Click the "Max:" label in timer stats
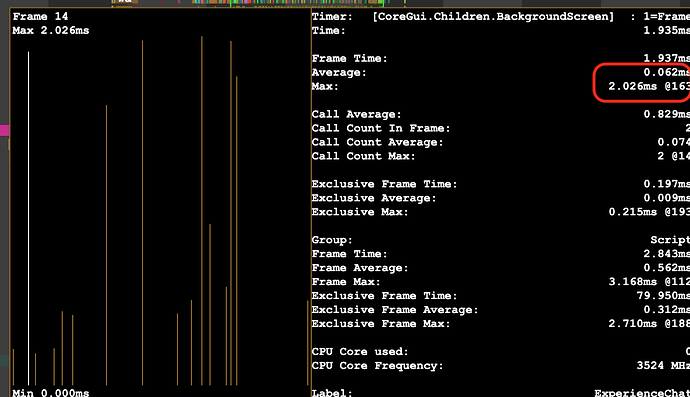The image size is (690, 397). click(325, 87)
